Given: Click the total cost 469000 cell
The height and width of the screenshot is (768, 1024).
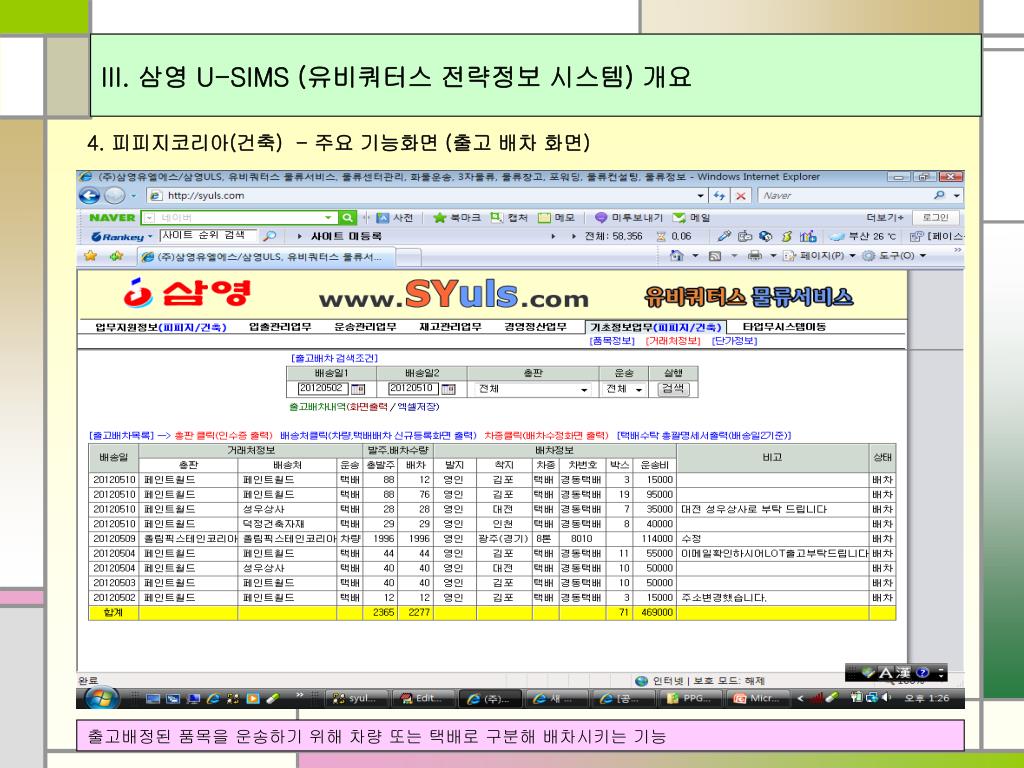Looking at the screenshot, I should coord(655,613).
